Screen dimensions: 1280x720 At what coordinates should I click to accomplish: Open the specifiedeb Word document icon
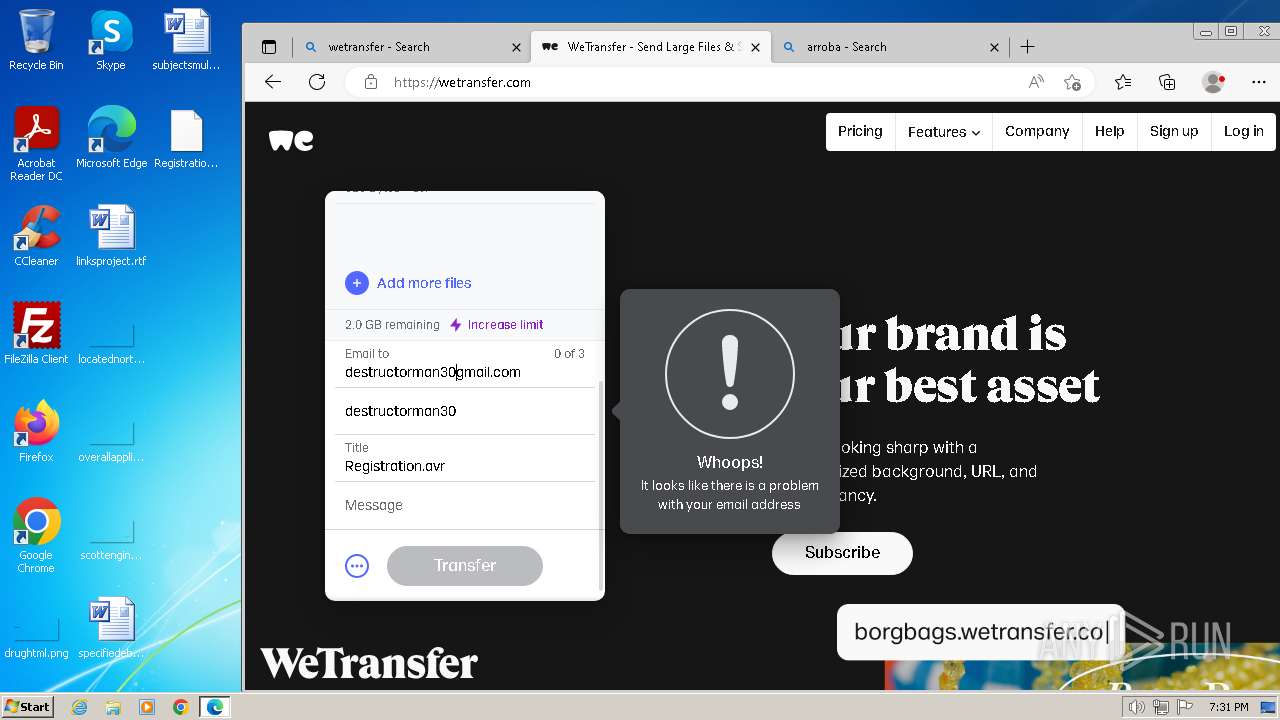(x=111, y=628)
